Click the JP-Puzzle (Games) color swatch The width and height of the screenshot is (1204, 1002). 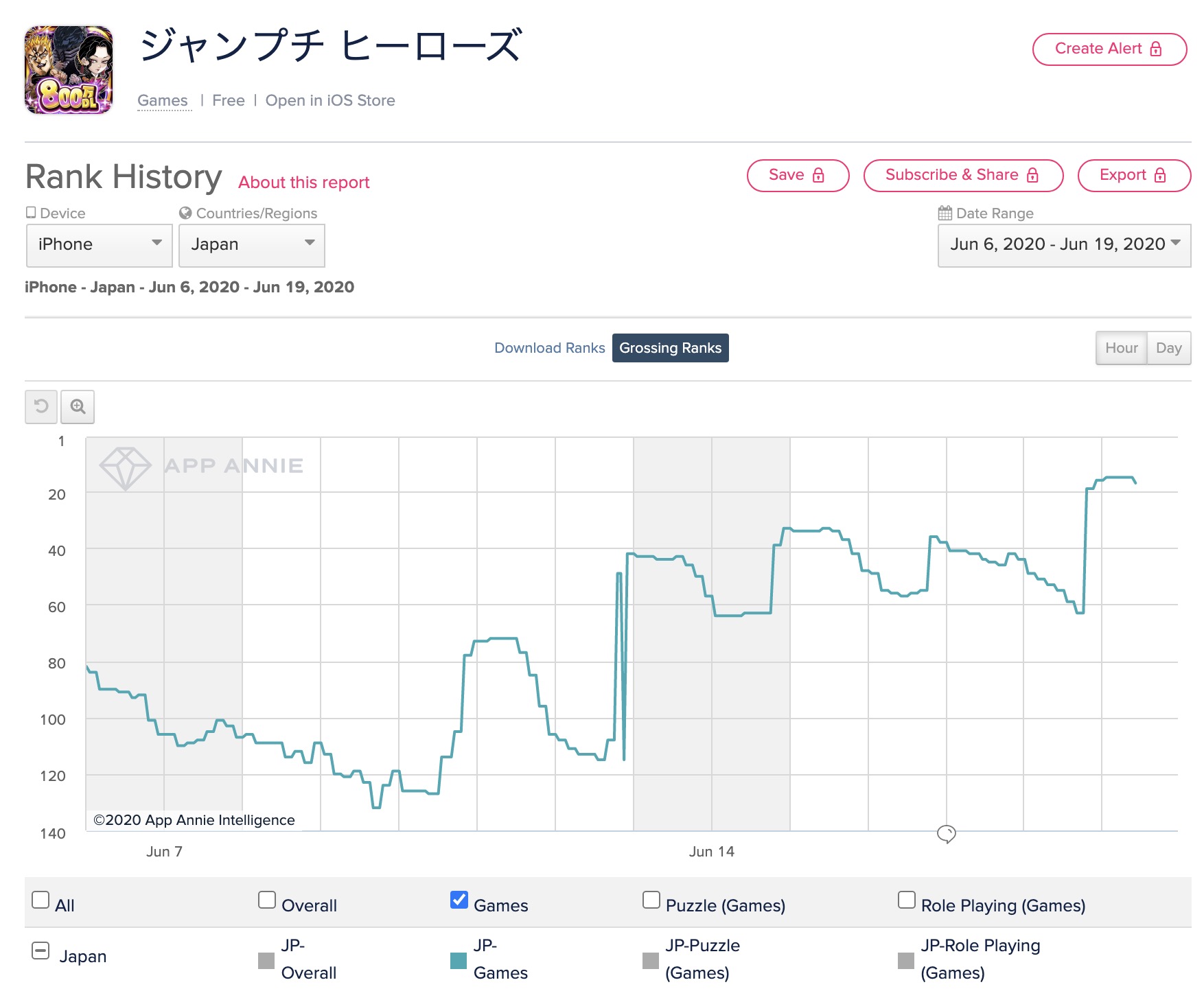651,961
